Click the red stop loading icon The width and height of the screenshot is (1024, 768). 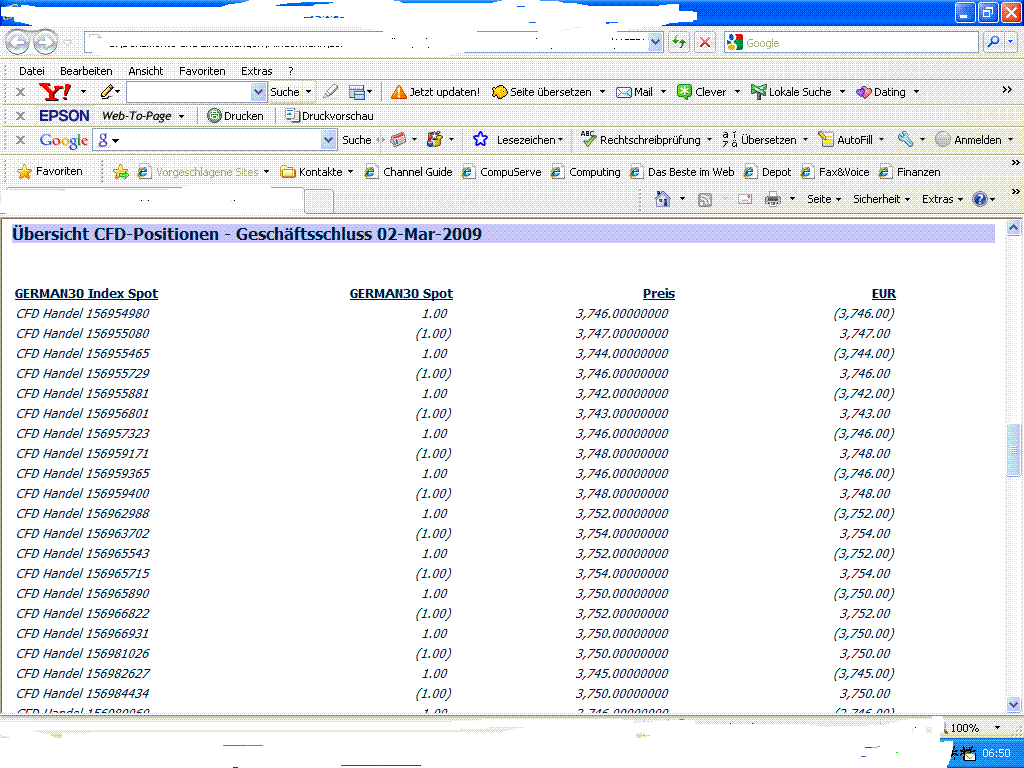coord(705,42)
